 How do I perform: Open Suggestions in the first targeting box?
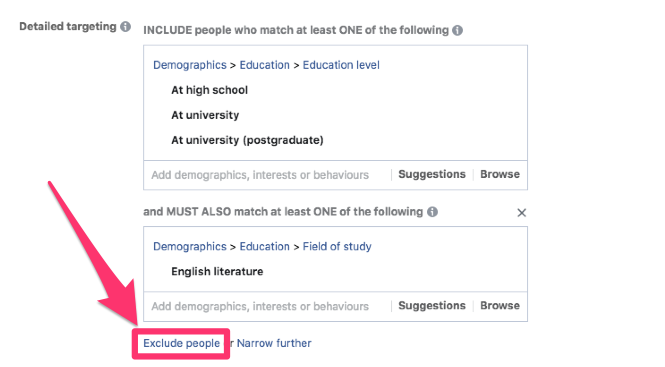[432, 174]
